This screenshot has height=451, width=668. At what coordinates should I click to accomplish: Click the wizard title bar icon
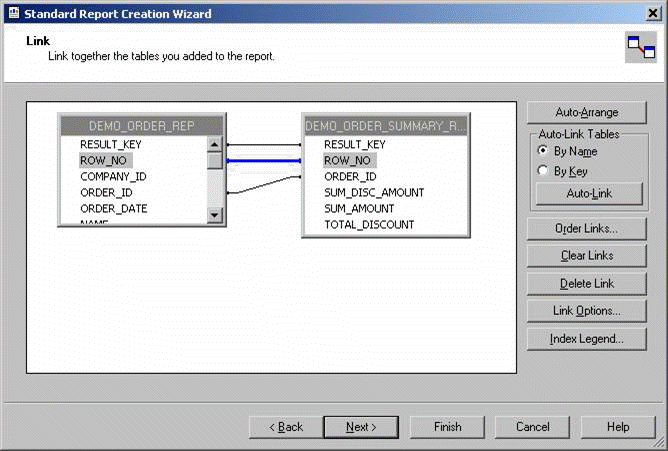coord(11,13)
